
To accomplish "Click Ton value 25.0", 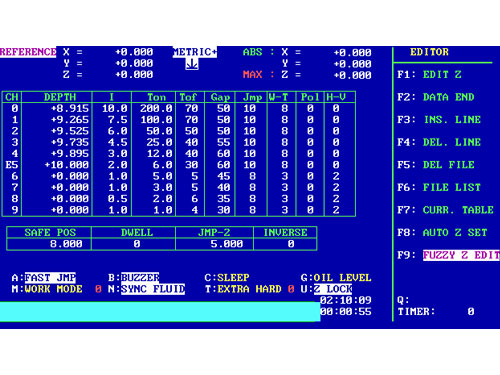I will (x=159, y=142).
